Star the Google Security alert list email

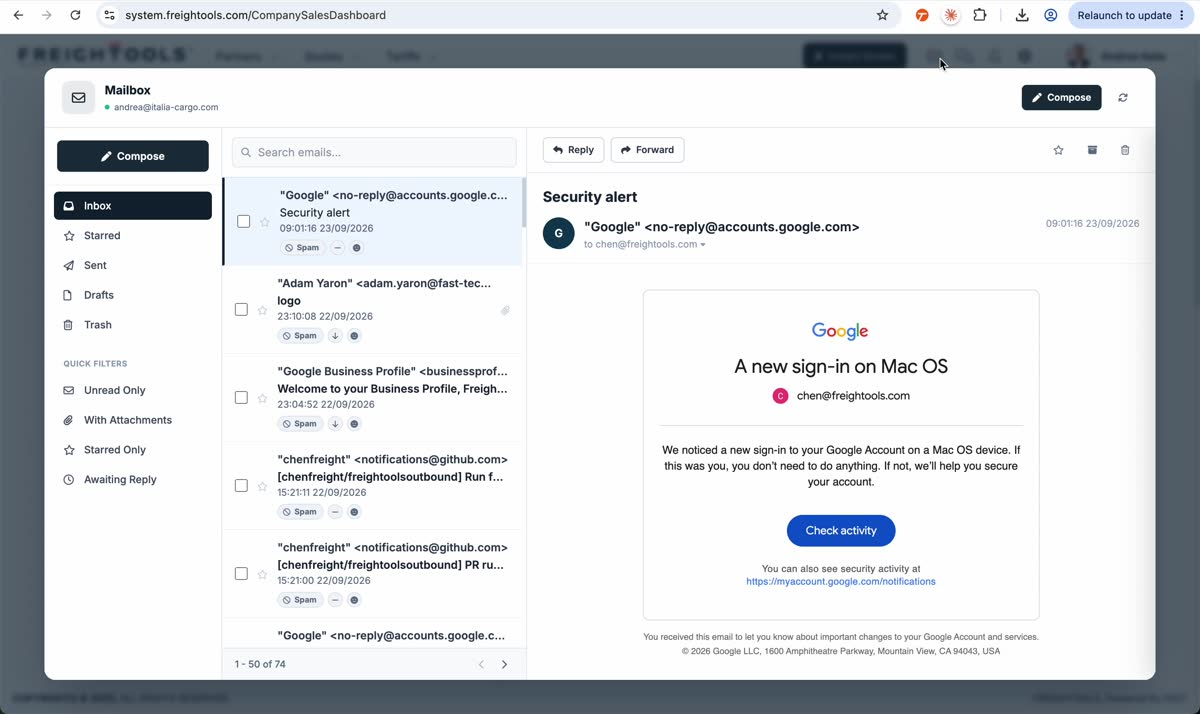coord(265,222)
